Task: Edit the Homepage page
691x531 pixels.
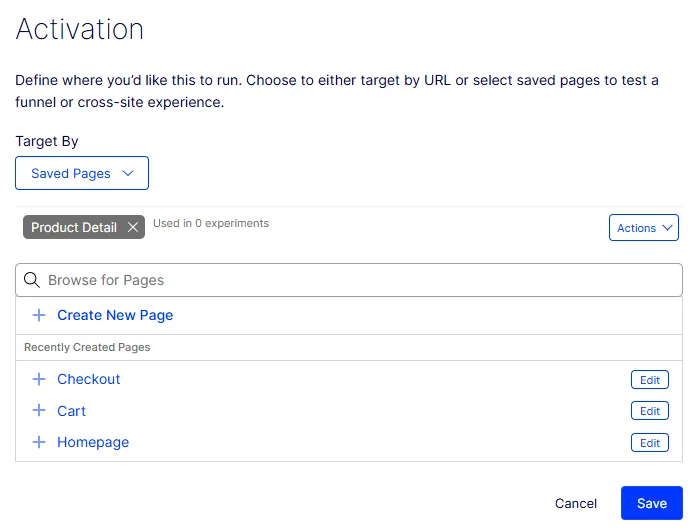Action: [650, 443]
